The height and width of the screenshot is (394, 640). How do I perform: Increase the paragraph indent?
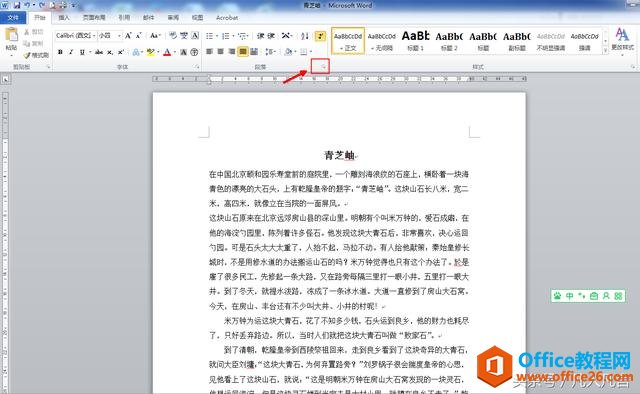pos(271,36)
